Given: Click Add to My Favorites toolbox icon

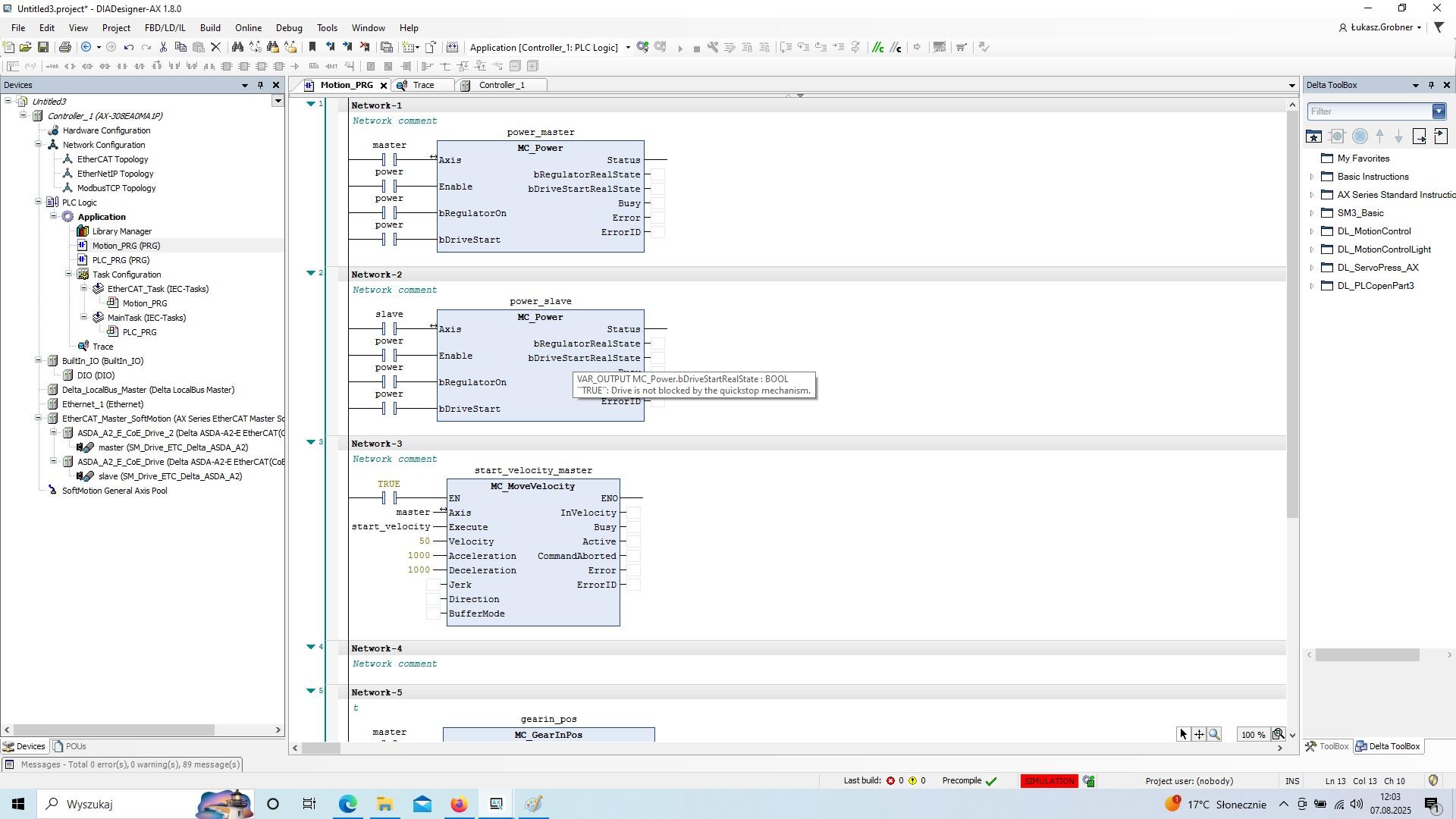Looking at the screenshot, I should 1313,136.
